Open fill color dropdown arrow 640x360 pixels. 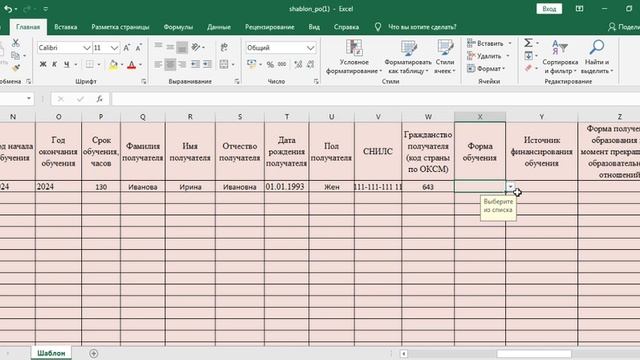point(122,64)
